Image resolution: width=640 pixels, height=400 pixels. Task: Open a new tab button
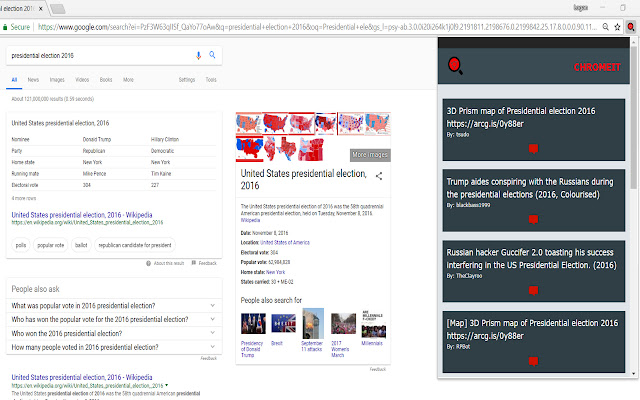click(58, 9)
